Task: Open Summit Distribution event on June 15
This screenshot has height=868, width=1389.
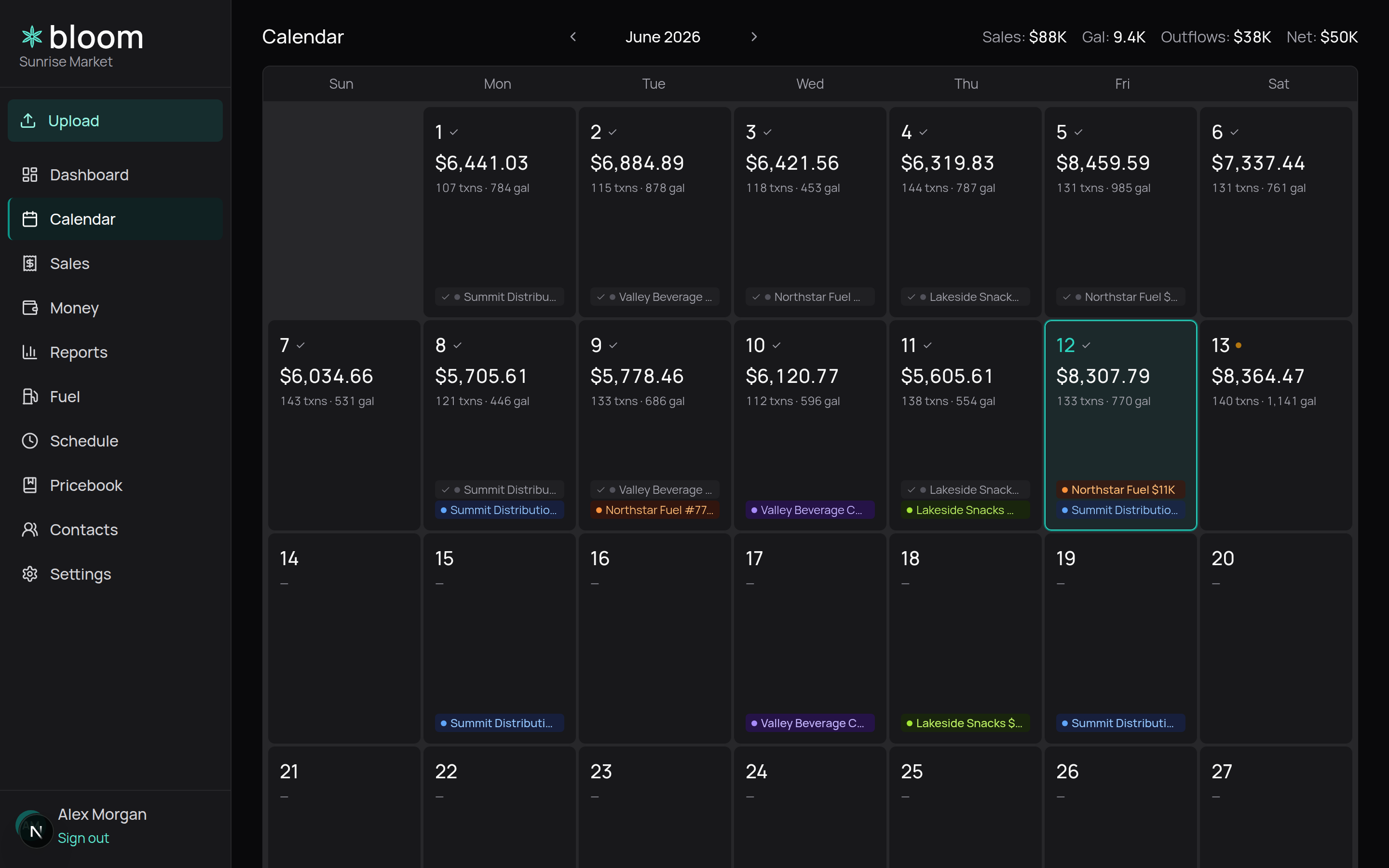Action: click(x=499, y=723)
